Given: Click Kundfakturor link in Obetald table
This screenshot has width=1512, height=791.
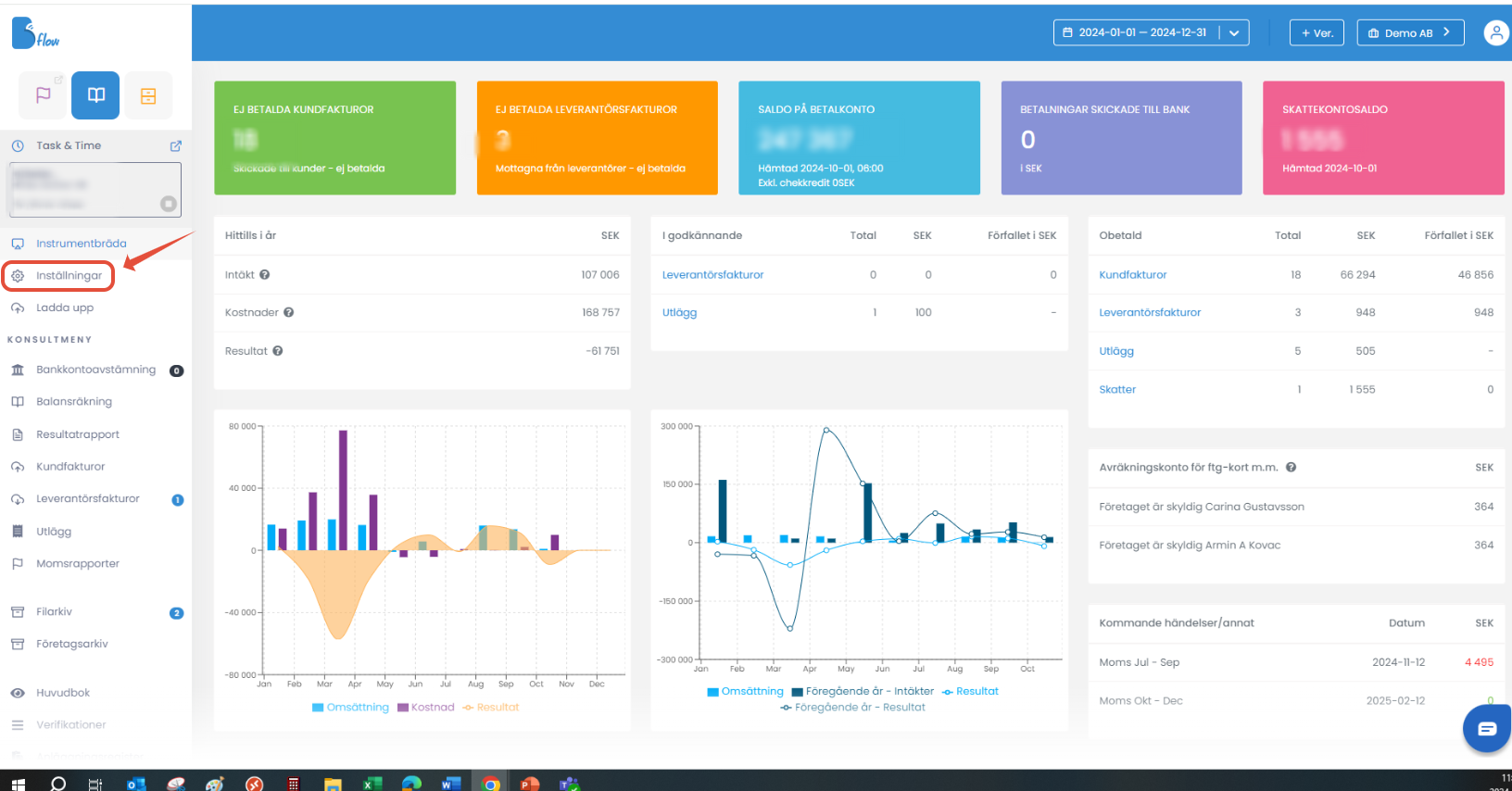Looking at the screenshot, I should click(1132, 275).
